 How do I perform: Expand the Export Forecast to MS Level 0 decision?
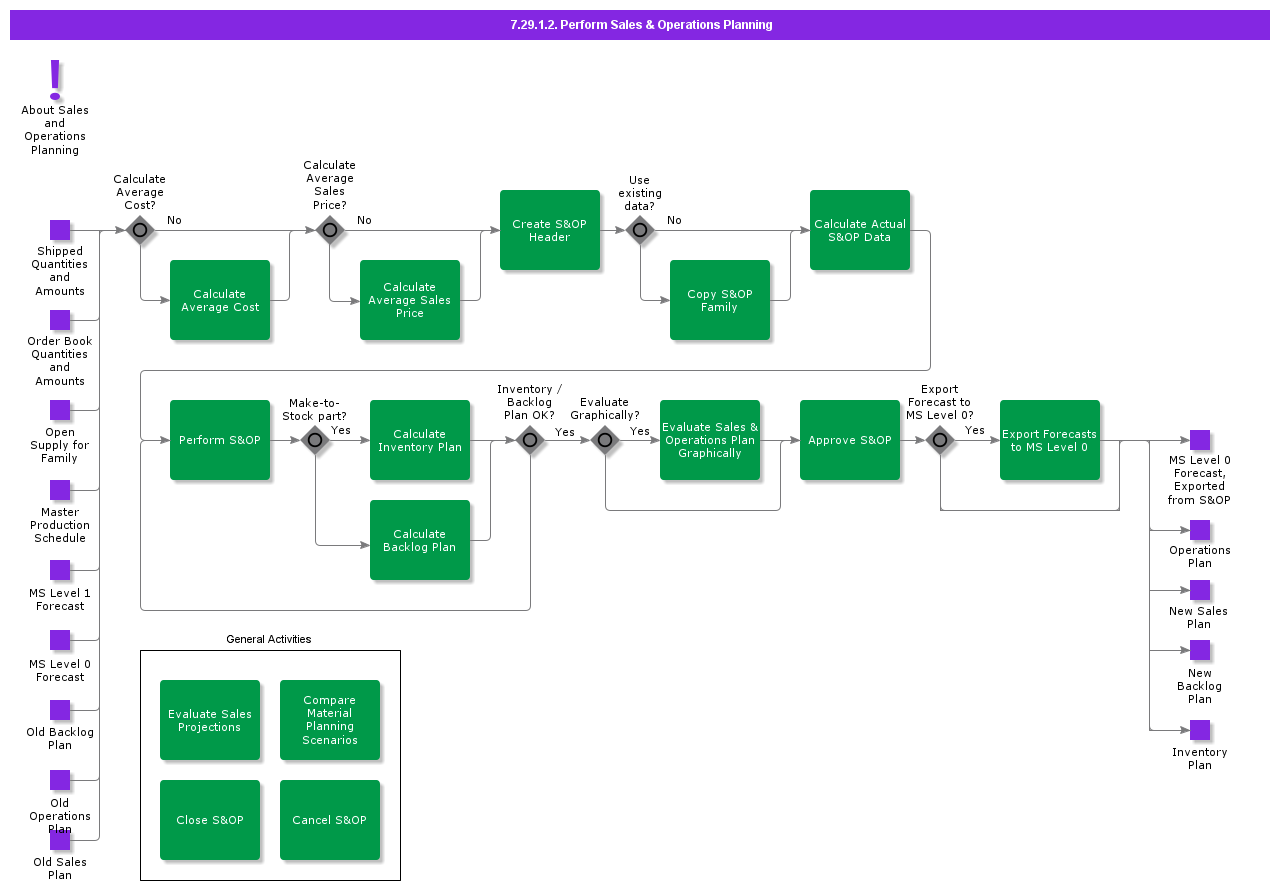point(939,440)
